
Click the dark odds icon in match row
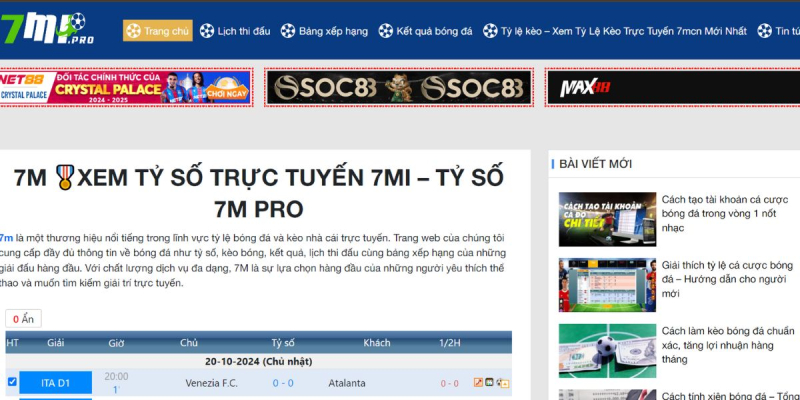[x=490, y=383]
